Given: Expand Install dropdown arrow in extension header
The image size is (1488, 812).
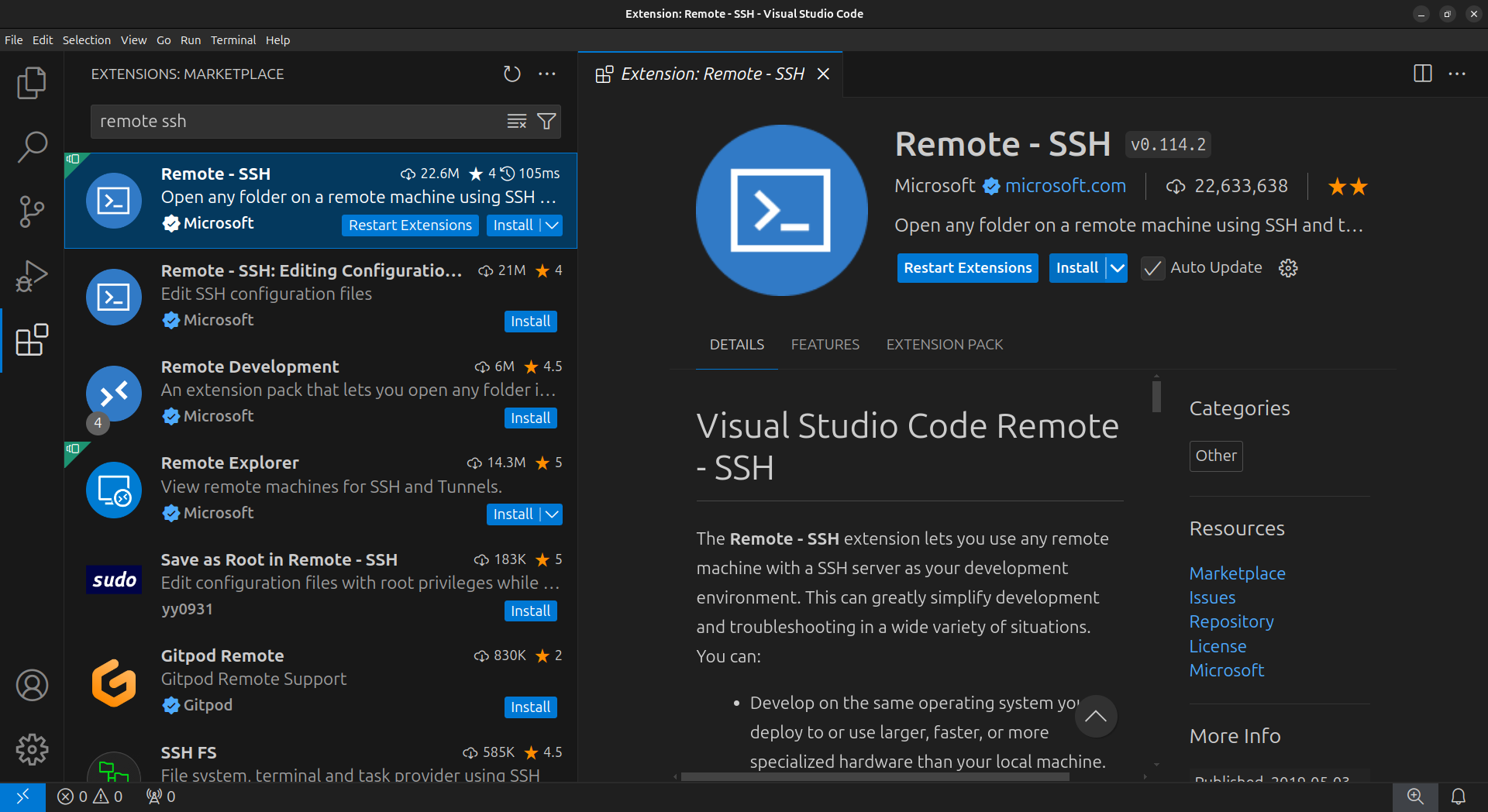Looking at the screenshot, I should coord(1117,268).
